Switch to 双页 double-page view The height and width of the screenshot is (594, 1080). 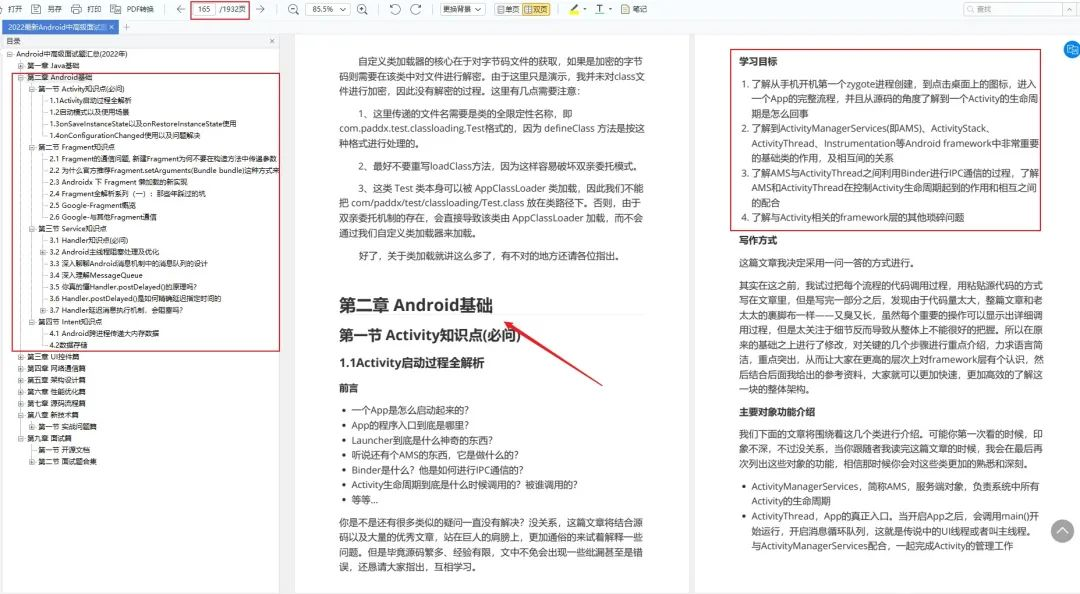(x=536, y=9)
